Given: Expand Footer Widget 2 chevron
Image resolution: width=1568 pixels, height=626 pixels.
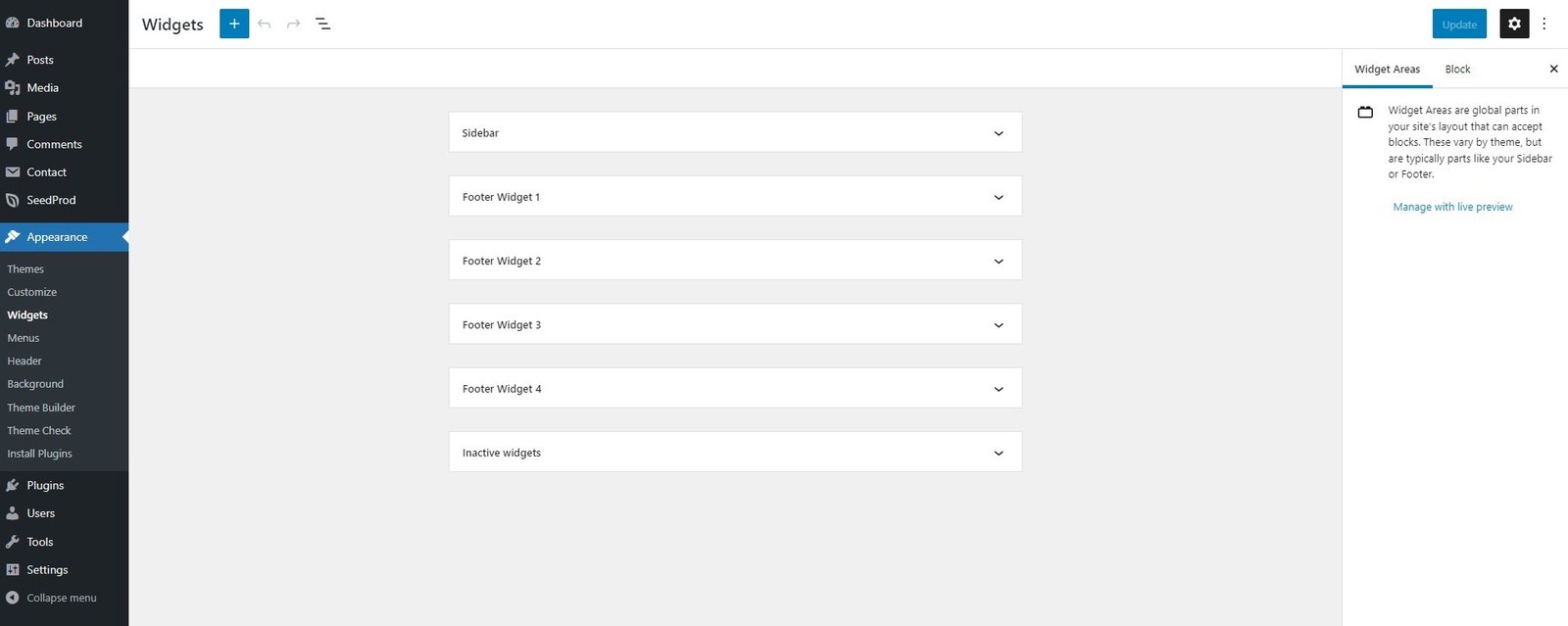Looking at the screenshot, I should (x=999, y=262).
